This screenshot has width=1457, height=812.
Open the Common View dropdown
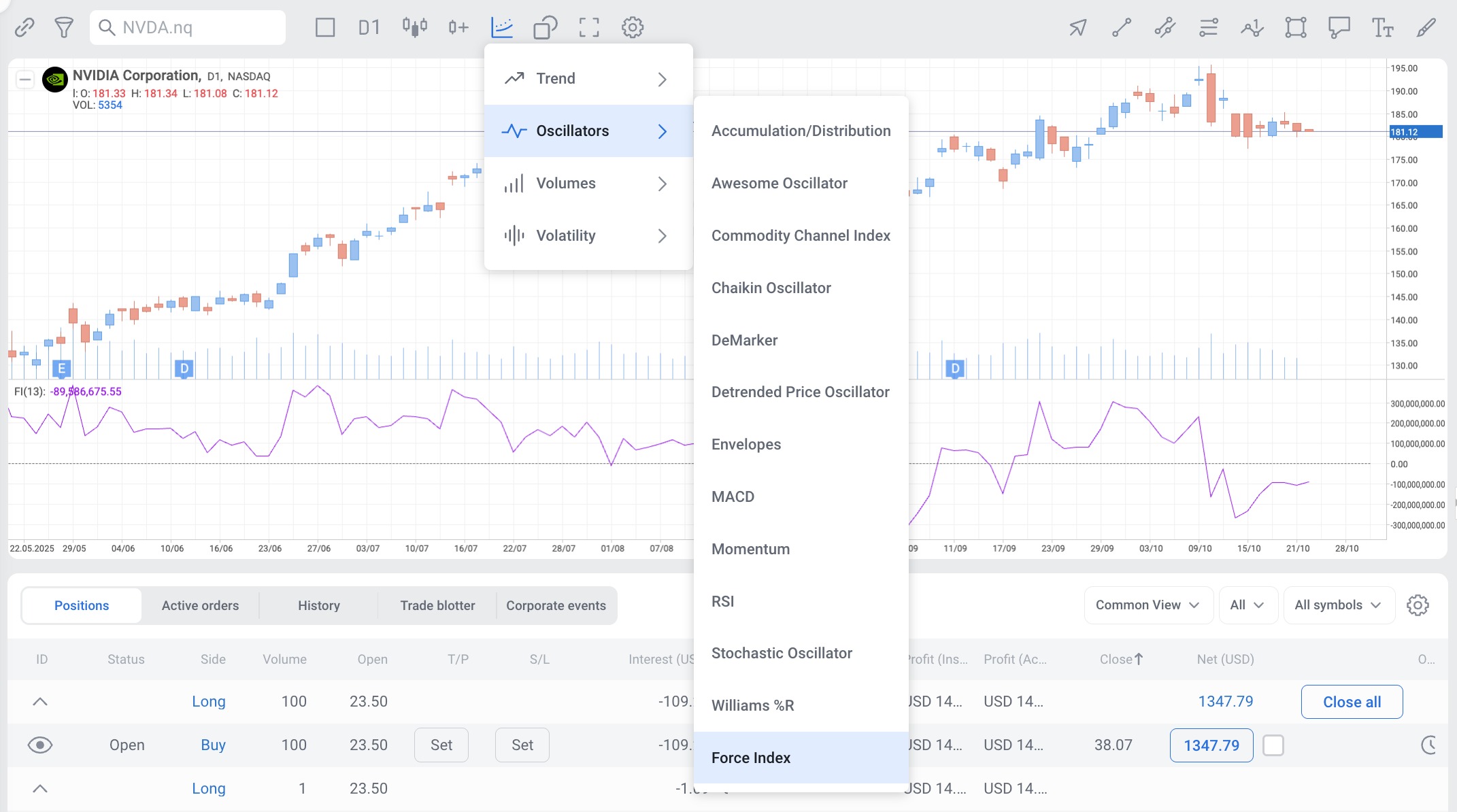1148,605
